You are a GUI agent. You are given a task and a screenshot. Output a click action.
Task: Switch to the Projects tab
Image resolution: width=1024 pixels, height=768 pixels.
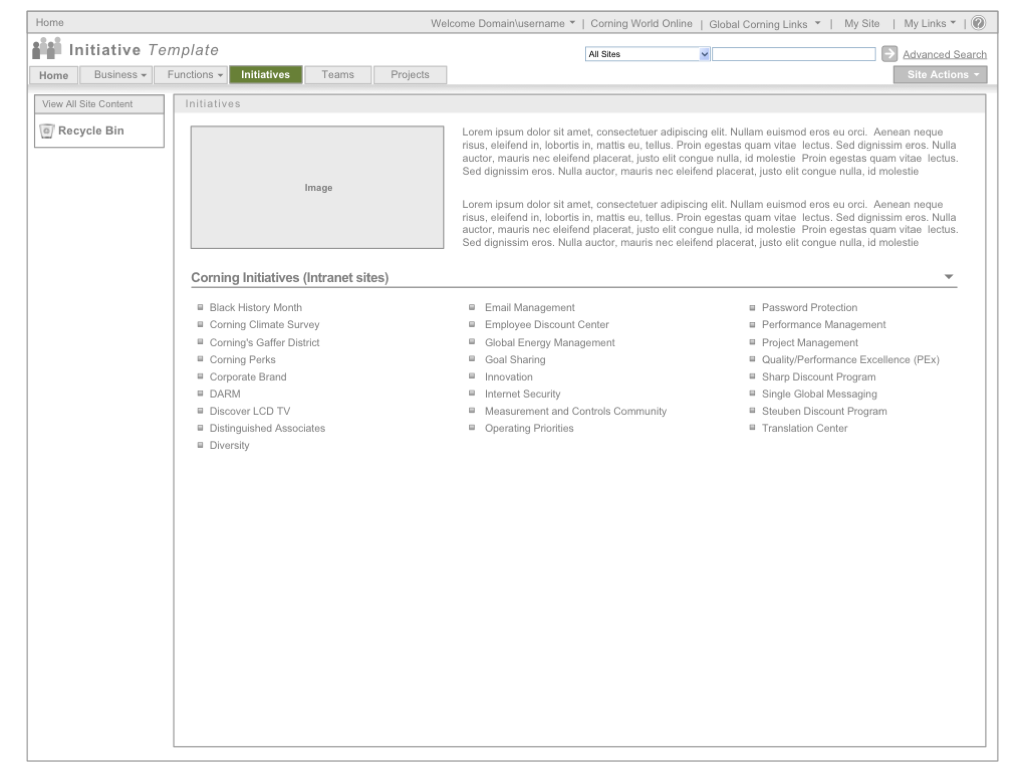pos(410,74)
